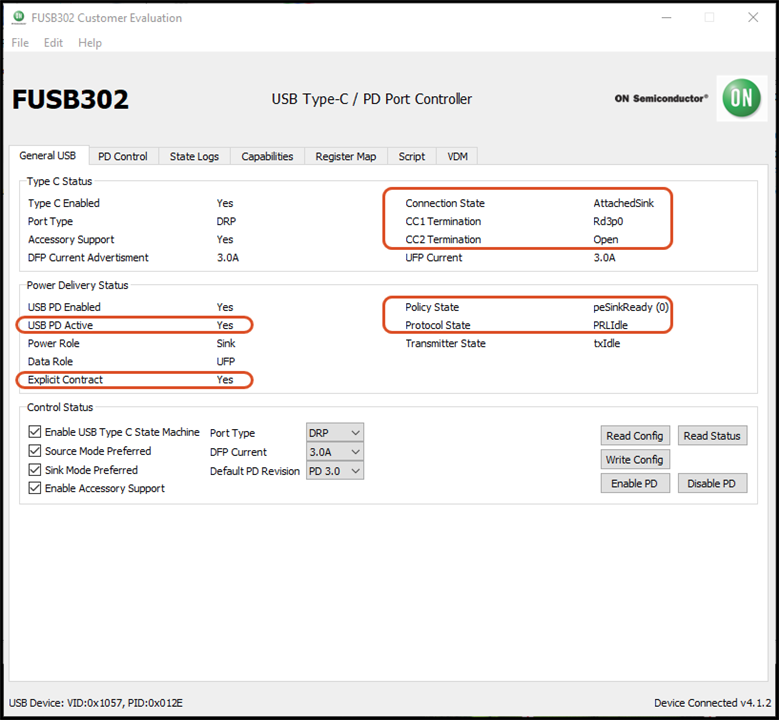Switch to the Script tab
Screen dimensions: 779x720
point(411,157)
